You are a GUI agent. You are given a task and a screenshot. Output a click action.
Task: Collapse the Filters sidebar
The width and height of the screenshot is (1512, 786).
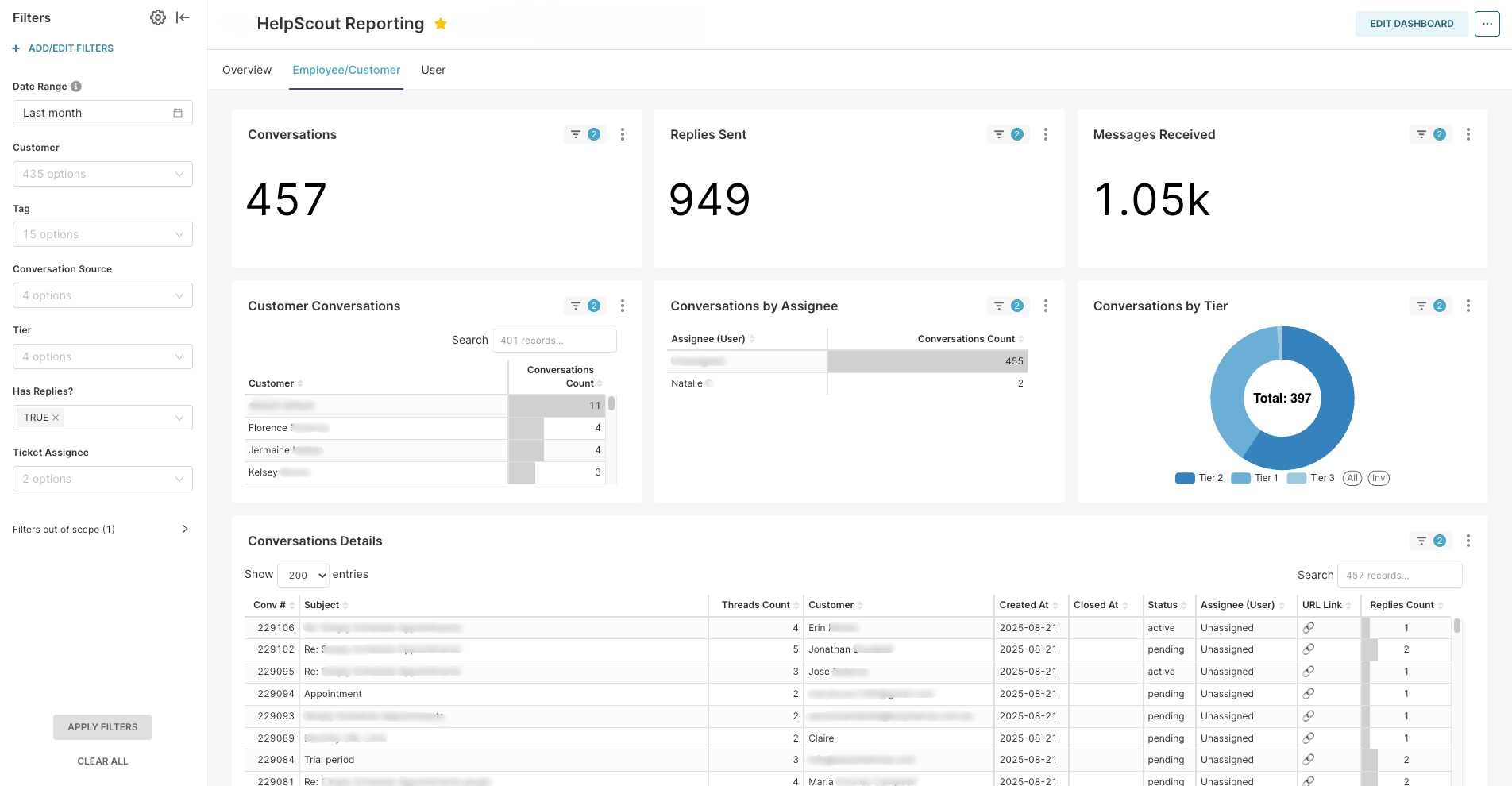tap(183, 17)
